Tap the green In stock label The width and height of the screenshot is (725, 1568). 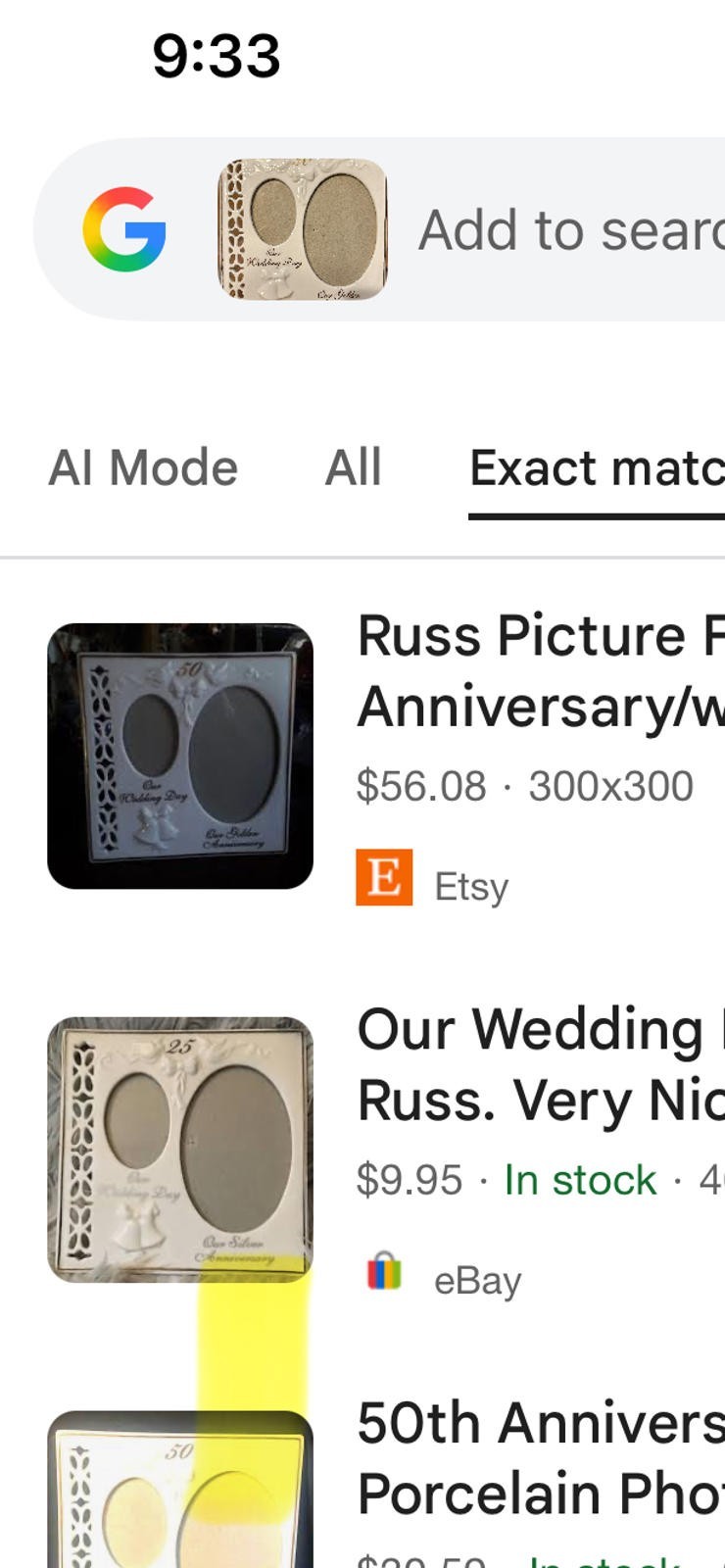point(580,1180)
